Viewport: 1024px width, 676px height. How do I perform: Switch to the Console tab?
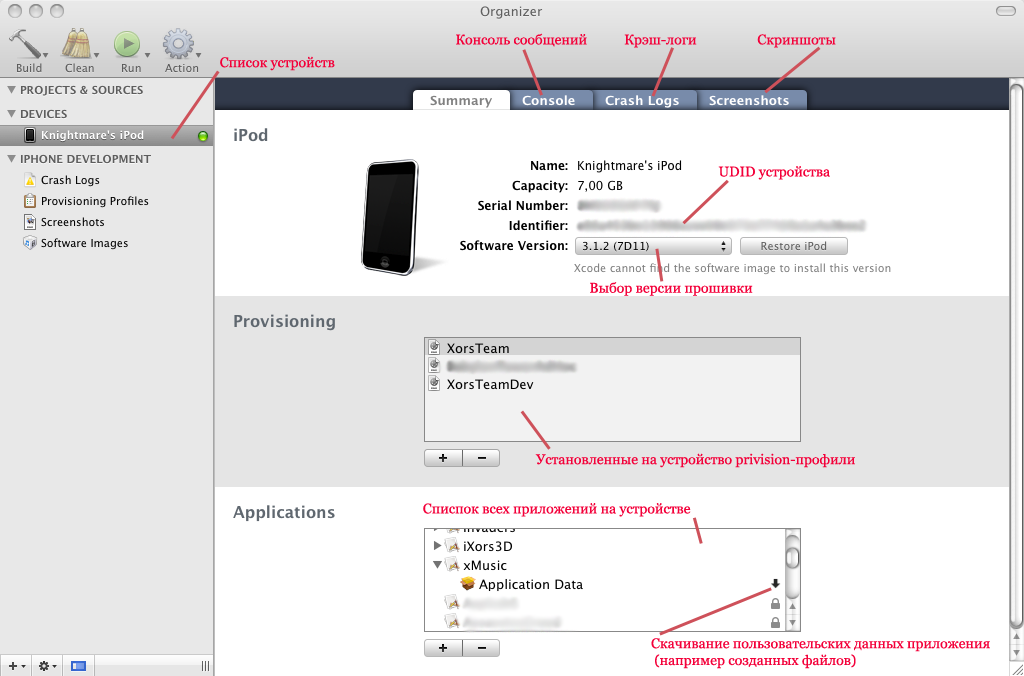click(549, 101)
